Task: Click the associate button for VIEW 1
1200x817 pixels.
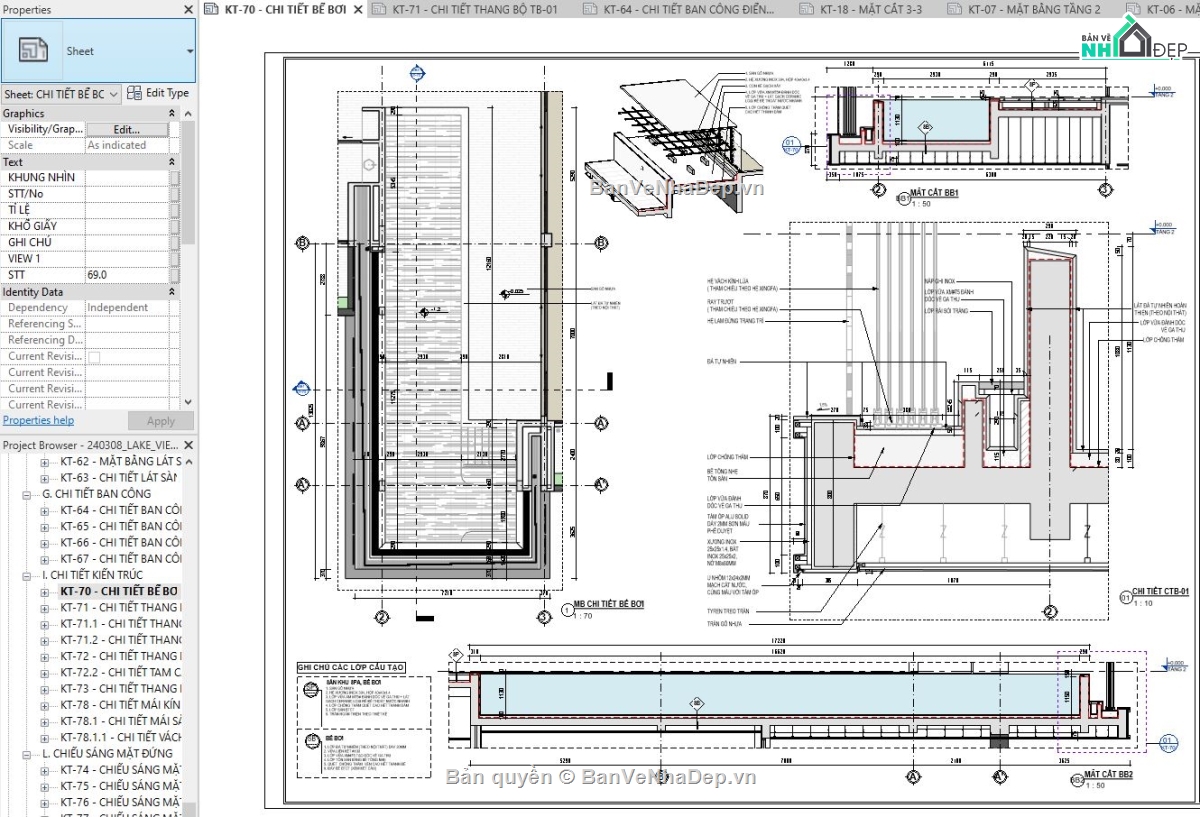Action: pos(174,258)
